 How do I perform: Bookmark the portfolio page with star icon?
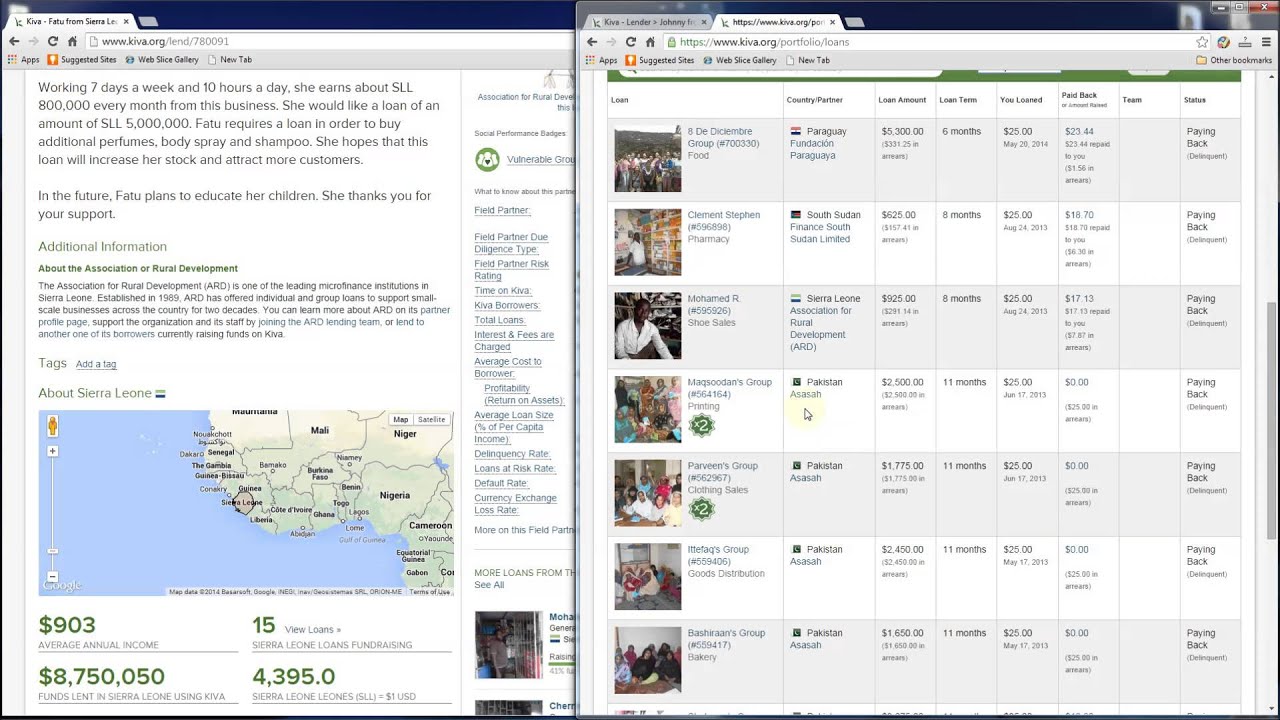click(1202, 42)
